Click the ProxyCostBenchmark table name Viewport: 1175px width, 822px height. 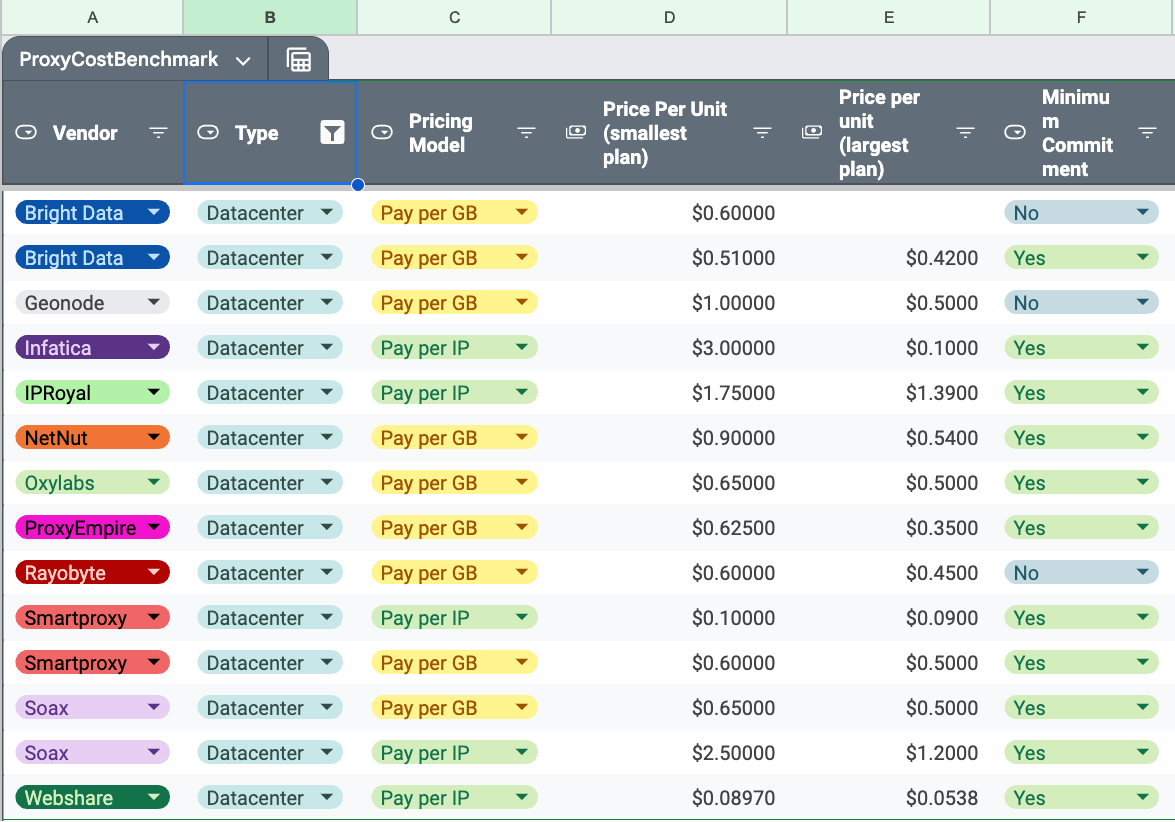click(118, 59)
